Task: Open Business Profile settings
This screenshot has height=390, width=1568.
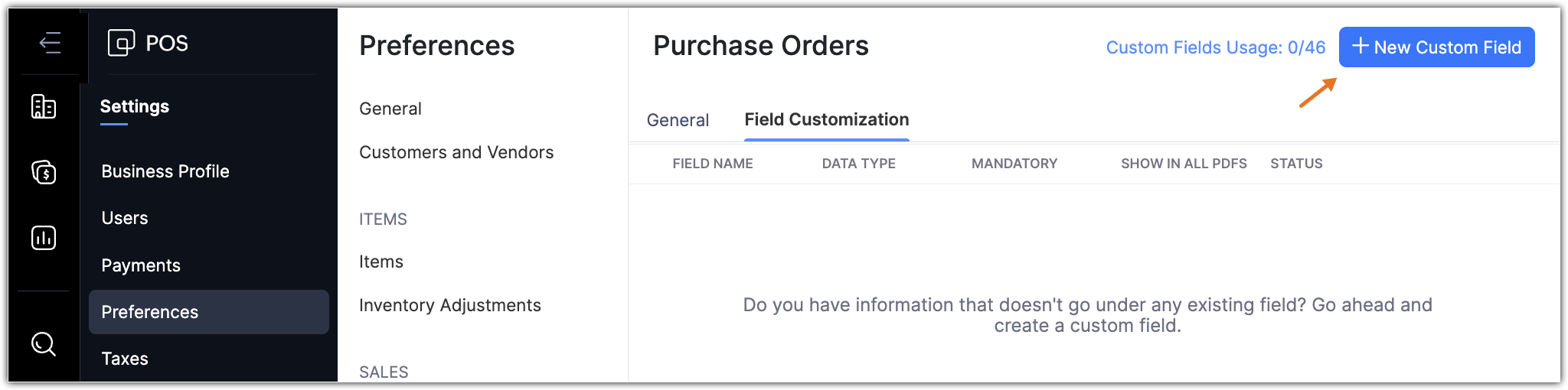Action: 165,171
